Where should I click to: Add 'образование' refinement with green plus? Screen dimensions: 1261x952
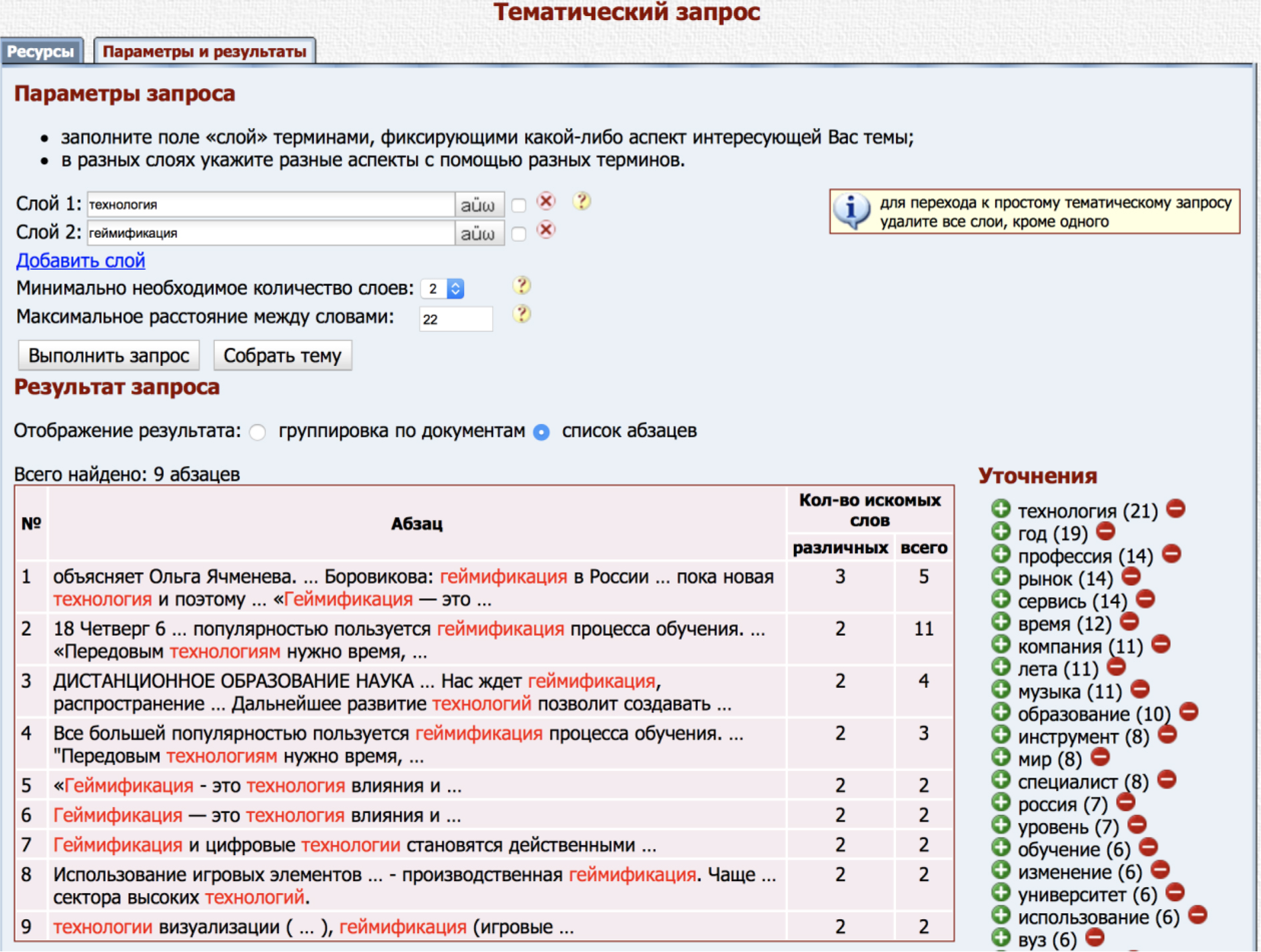(1000, 712)
